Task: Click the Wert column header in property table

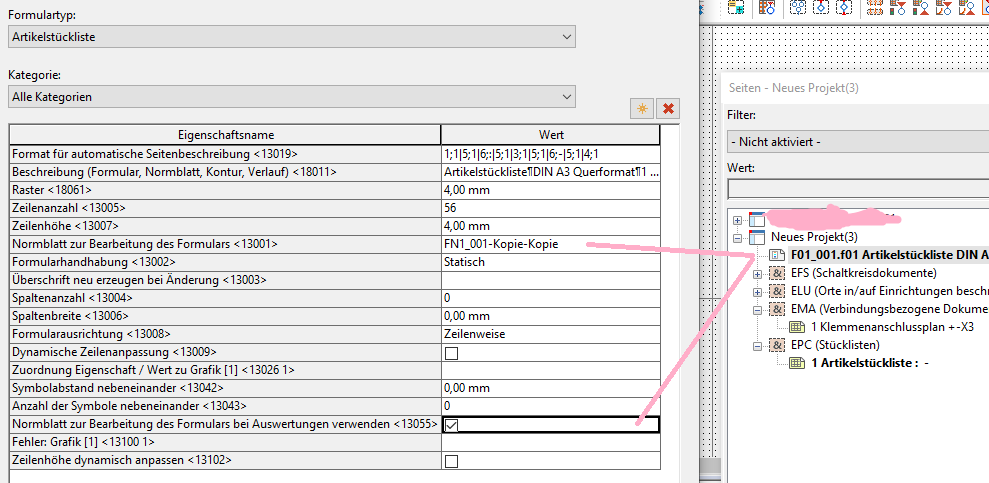Action: 551,135
